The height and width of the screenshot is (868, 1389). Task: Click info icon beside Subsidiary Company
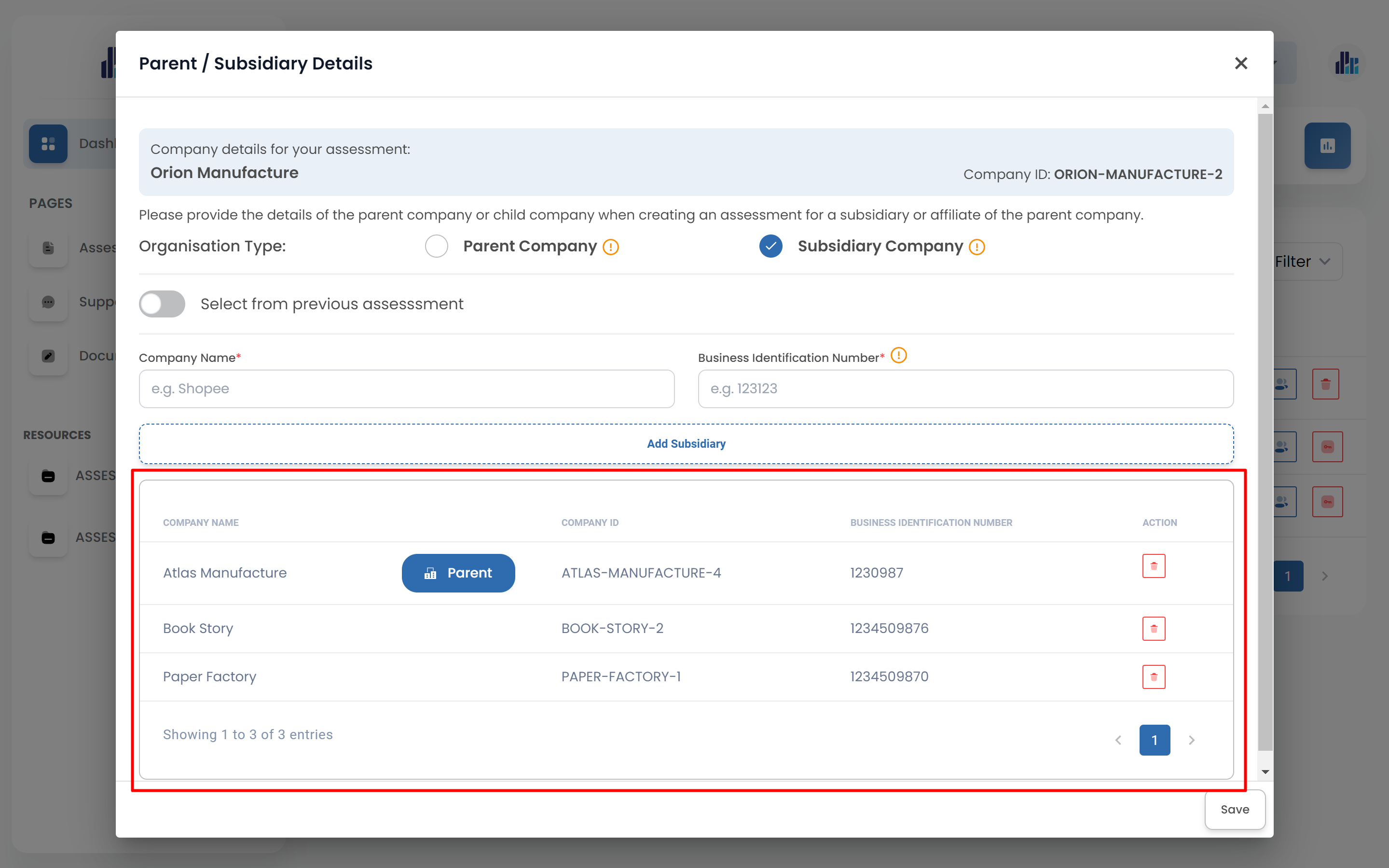coord(976,247)
